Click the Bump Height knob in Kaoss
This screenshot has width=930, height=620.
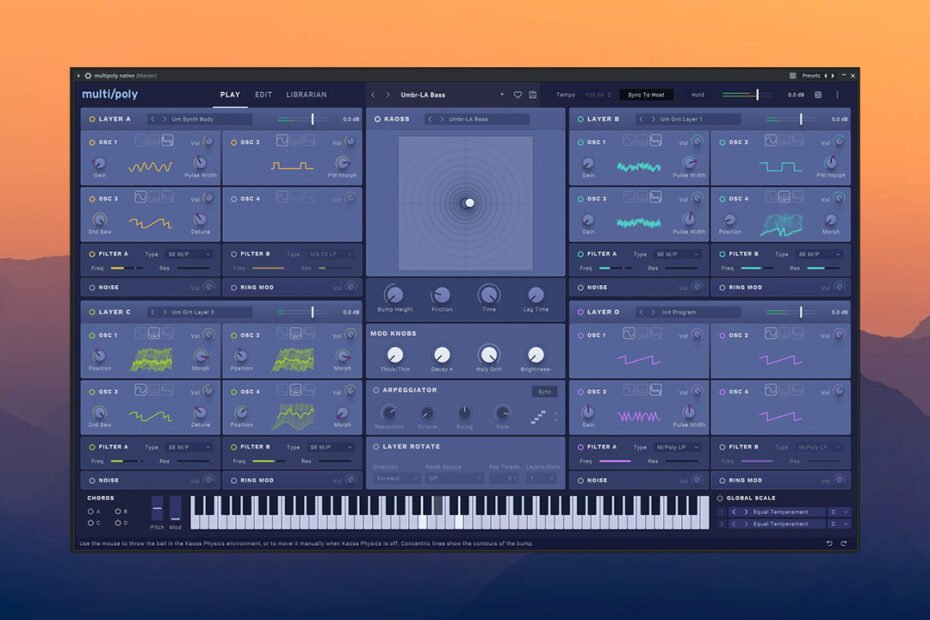(393, 294)
